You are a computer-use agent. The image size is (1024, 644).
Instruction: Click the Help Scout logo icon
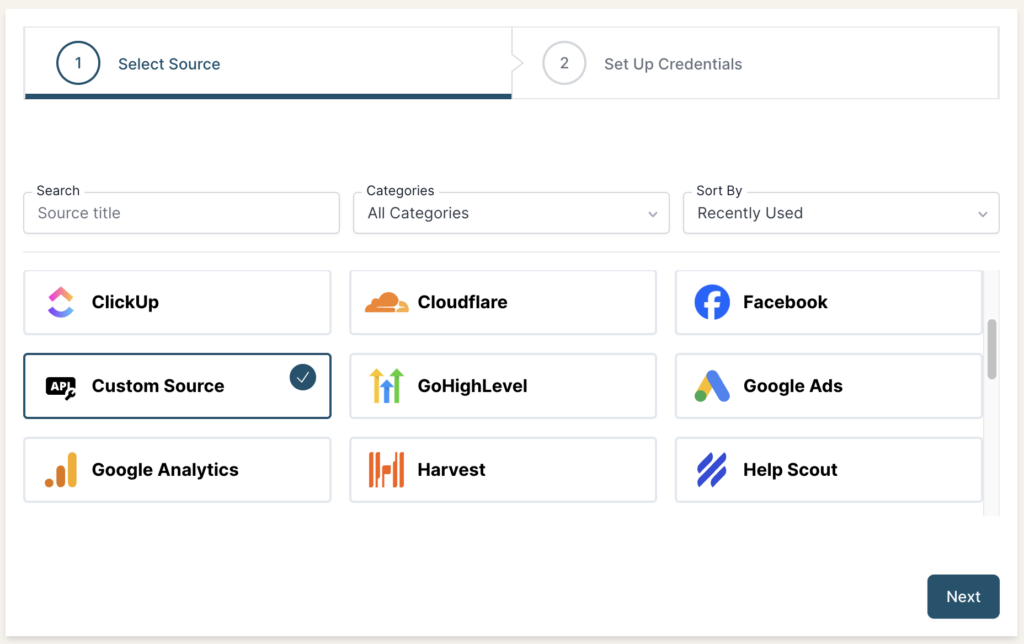pyautogui.click(x=712, y=470)
